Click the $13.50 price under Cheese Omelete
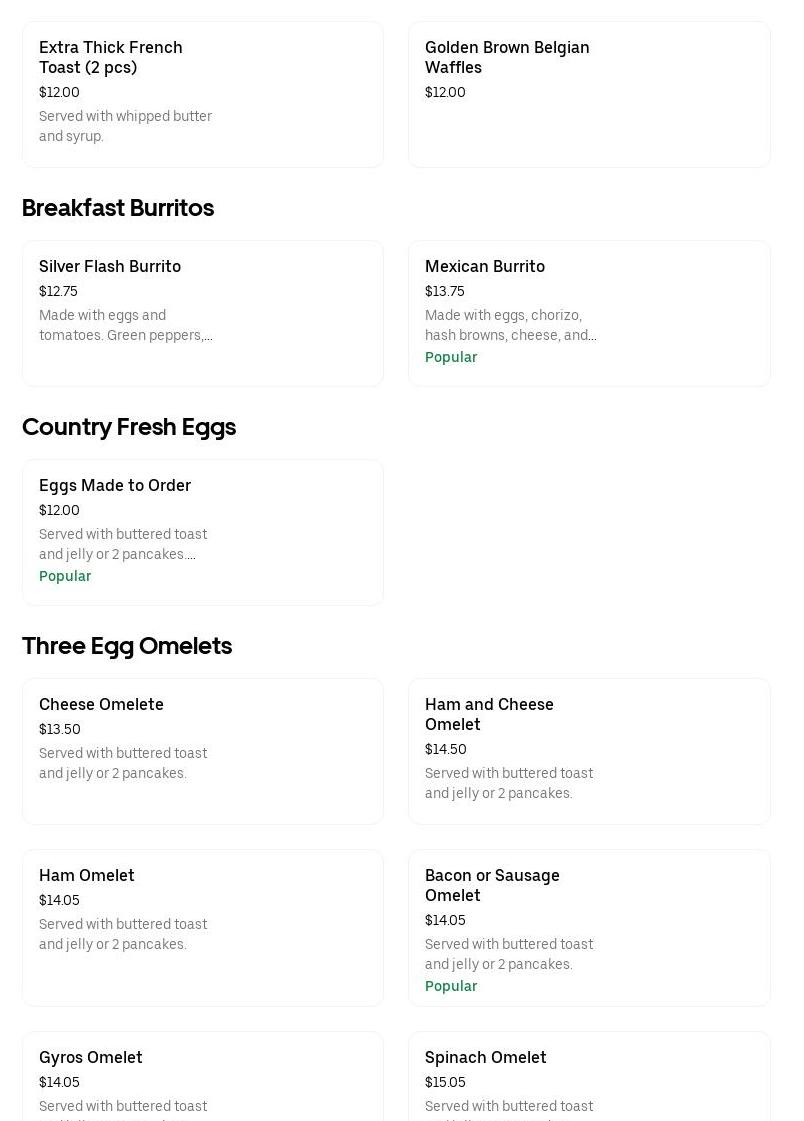Viewport: 804px width, 1121px height. [60, 729]
